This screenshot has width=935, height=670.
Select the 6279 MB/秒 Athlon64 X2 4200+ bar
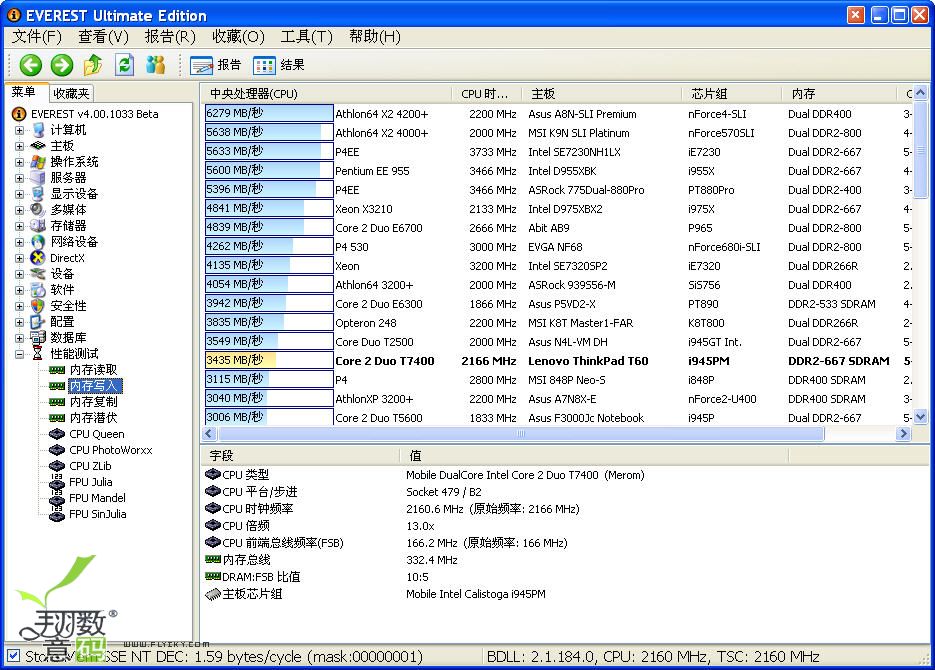[269, 113]
